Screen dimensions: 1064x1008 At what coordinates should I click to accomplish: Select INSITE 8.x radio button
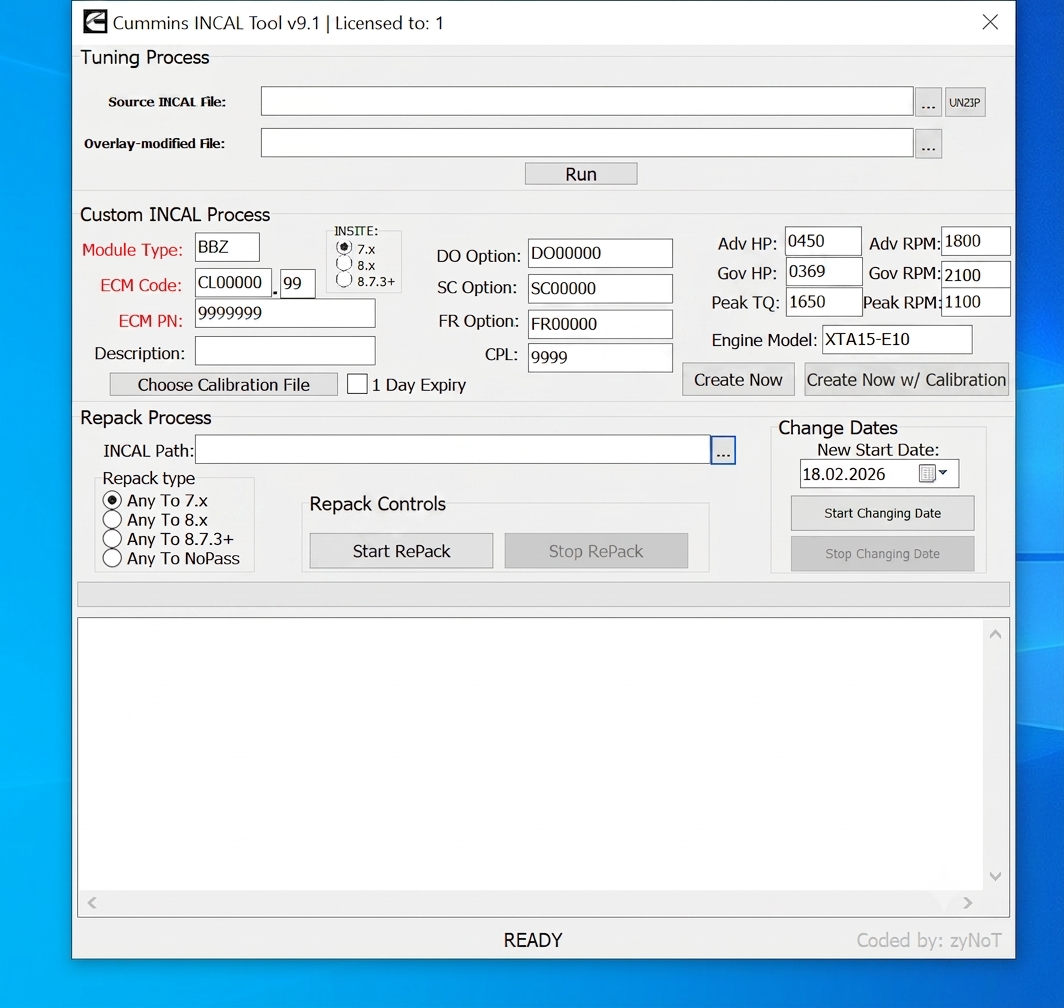[344, 264]
